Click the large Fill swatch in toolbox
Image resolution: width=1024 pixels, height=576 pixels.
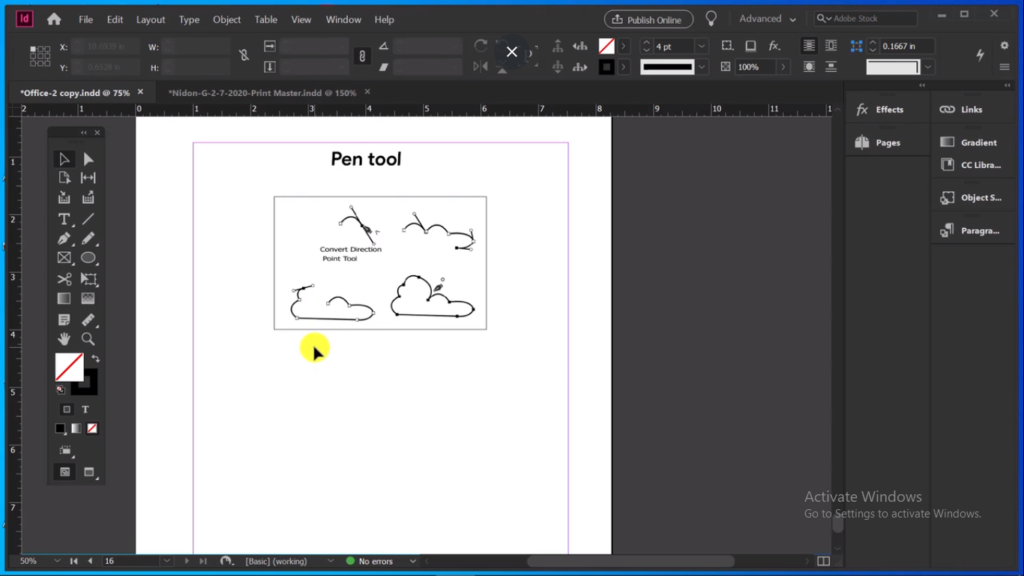tap(69, 367)
